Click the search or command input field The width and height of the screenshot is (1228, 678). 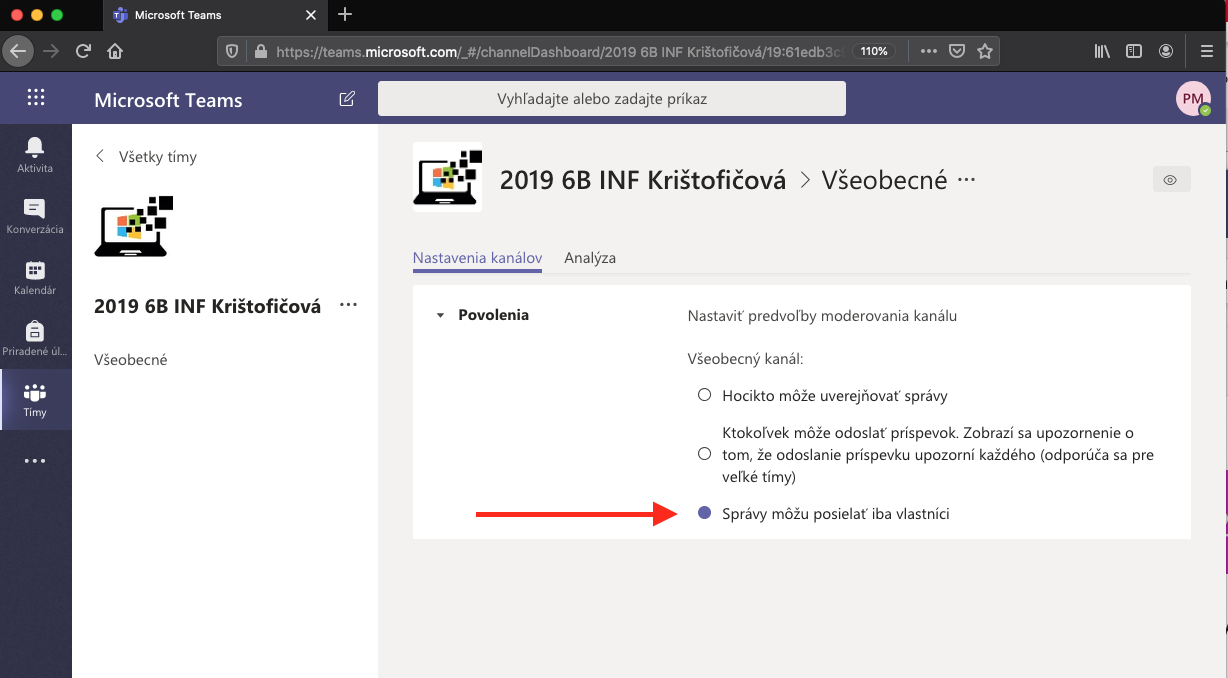(x=611, y=99)
